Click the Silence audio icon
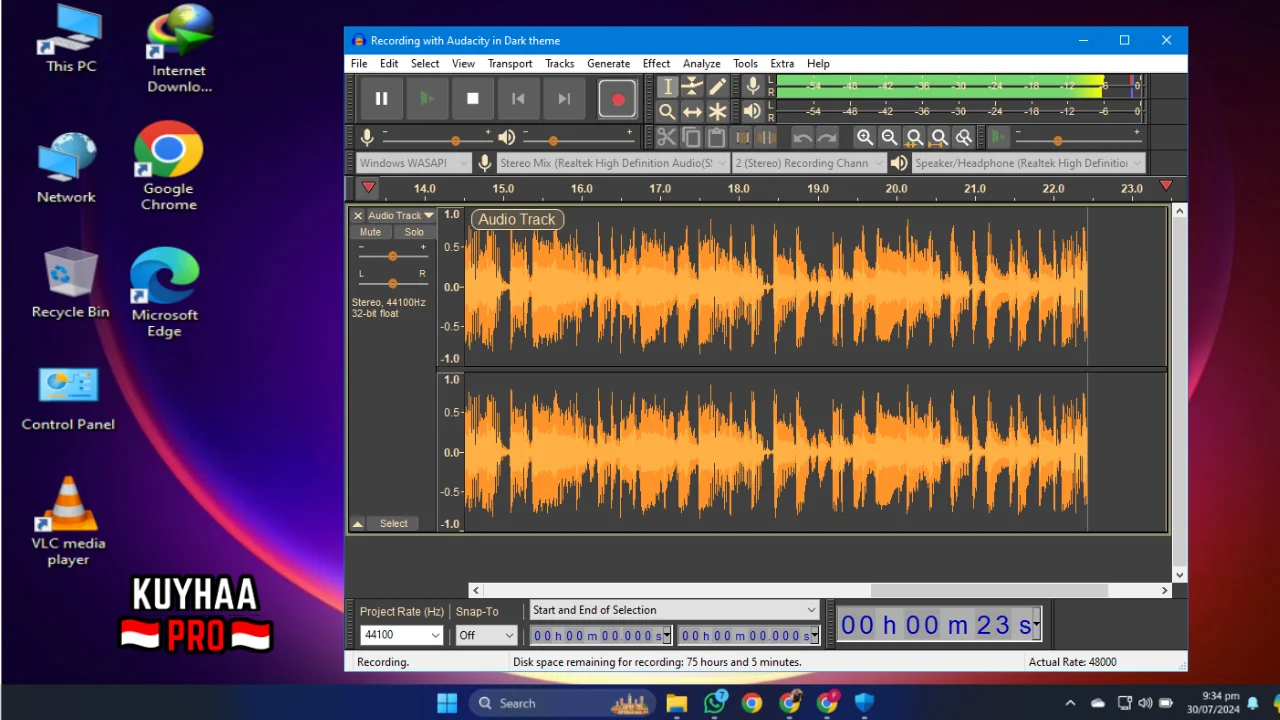 [x=766, y=137]
